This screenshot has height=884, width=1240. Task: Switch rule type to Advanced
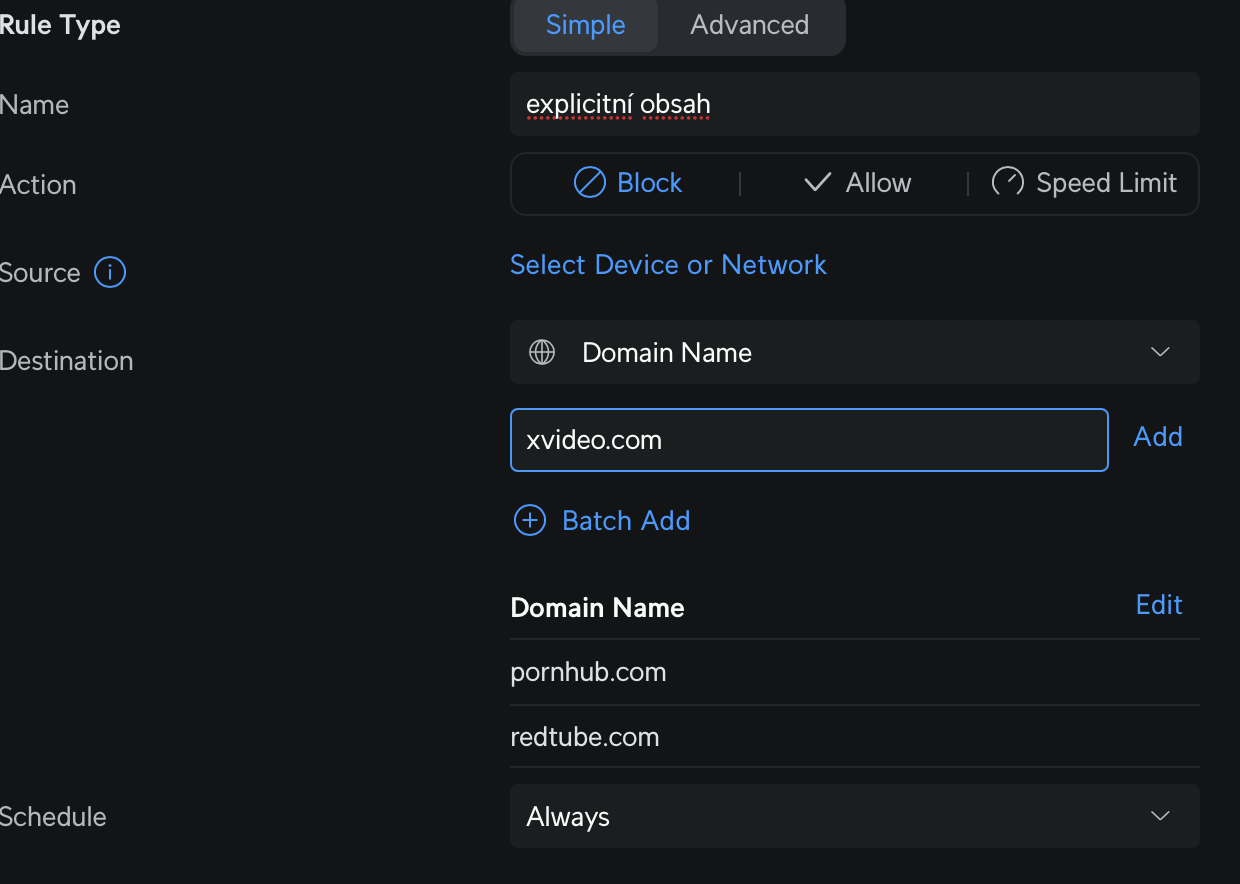[x=750, y=25]
